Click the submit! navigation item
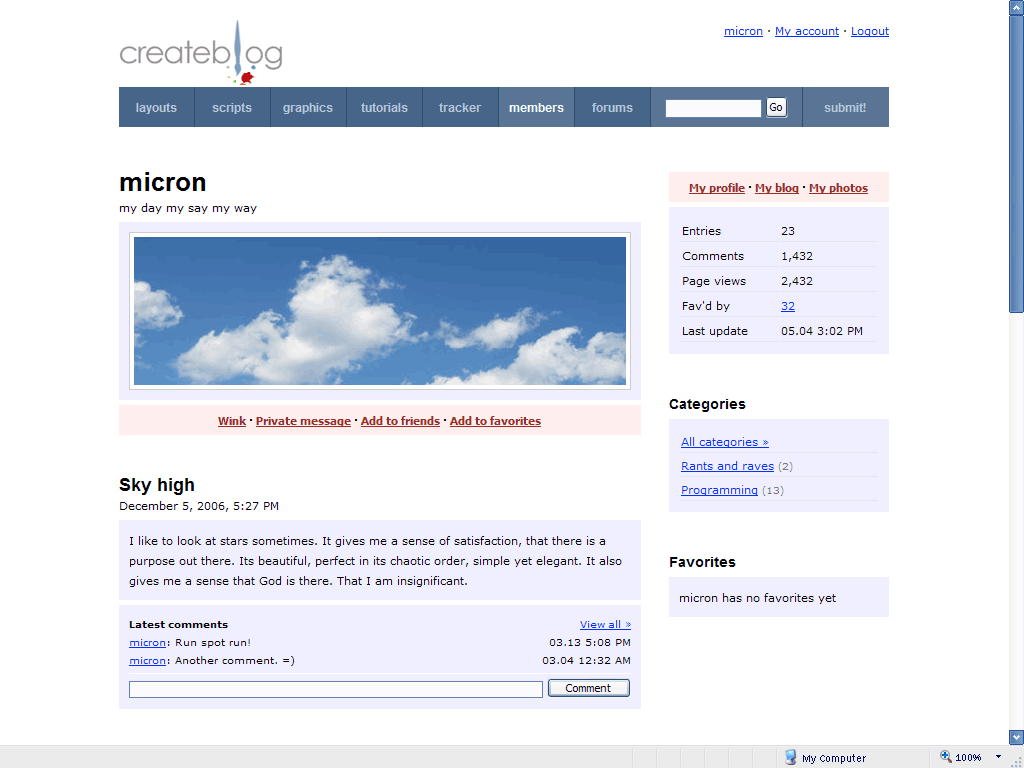 coord(845,108)
